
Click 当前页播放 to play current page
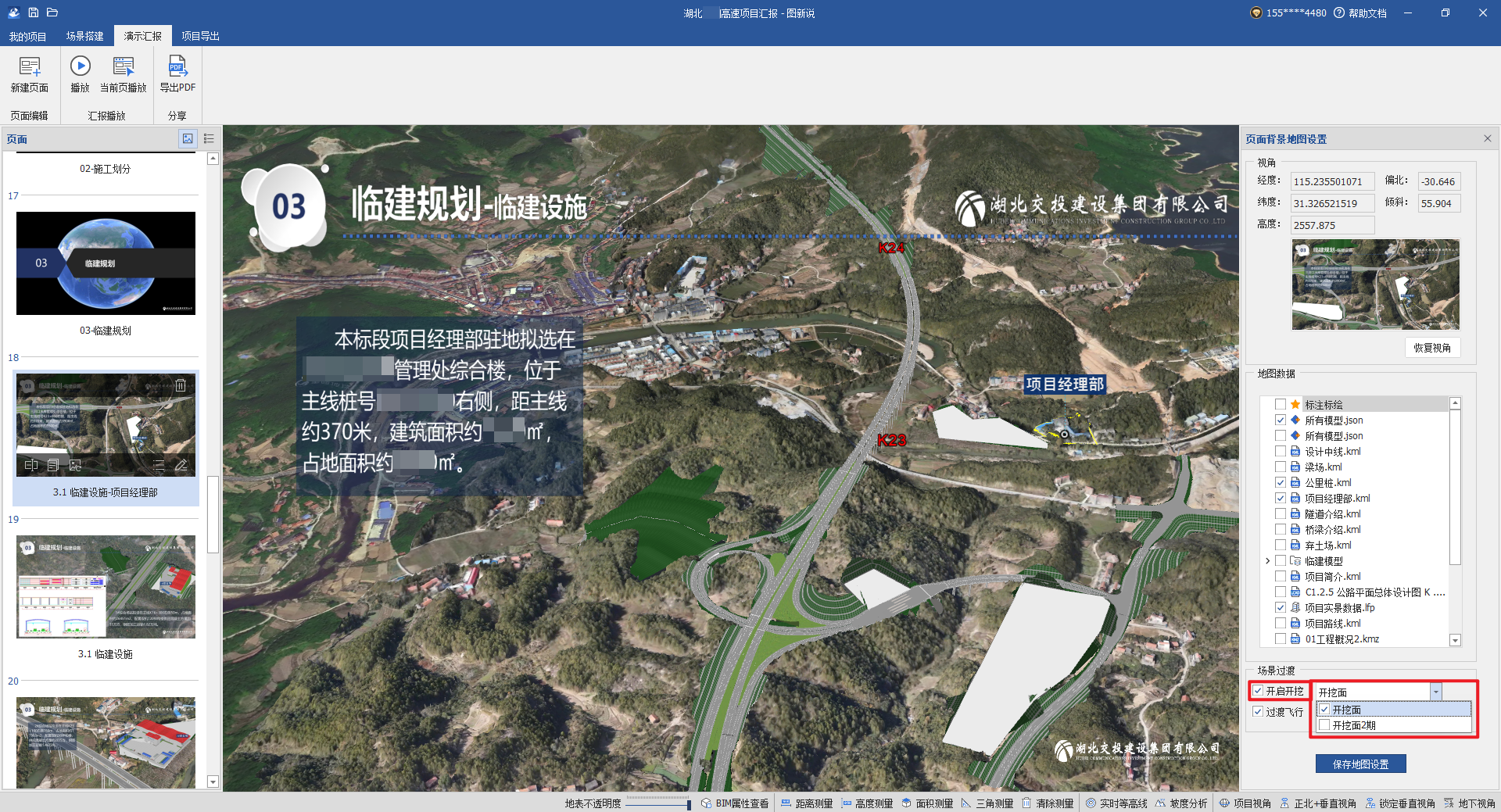click(124, 68)
